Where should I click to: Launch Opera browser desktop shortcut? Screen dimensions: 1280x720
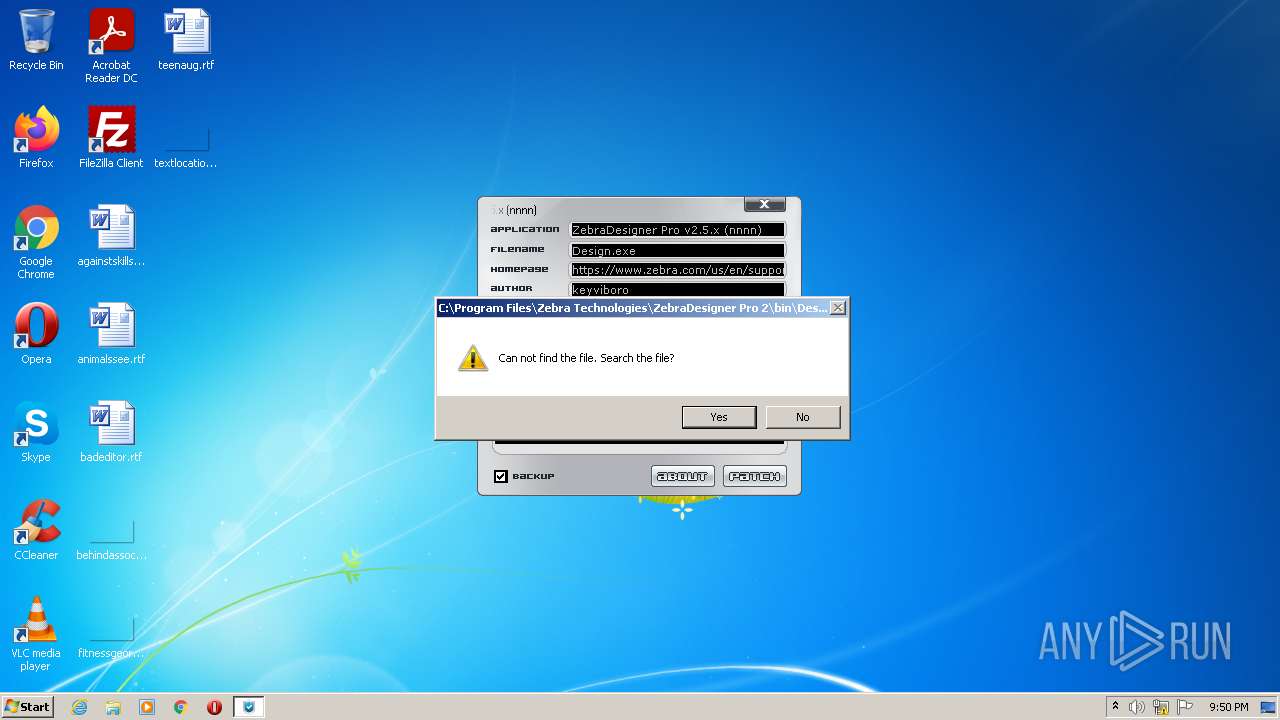click(36, 334)
